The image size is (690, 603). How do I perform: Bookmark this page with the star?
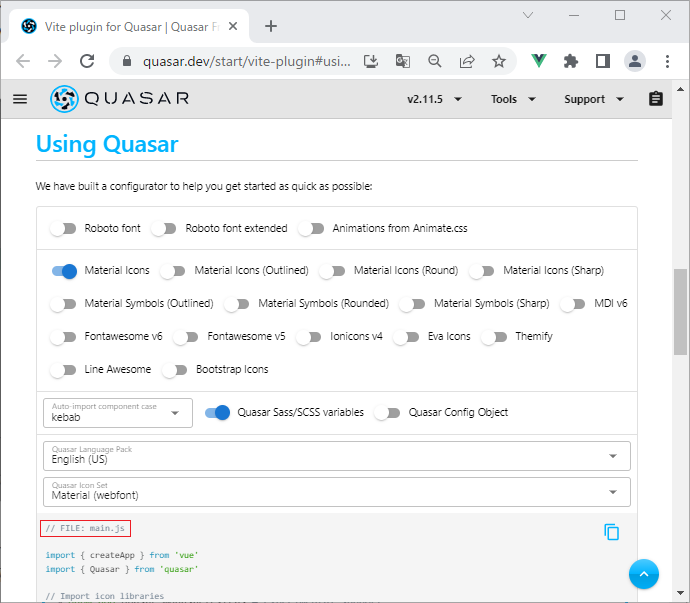point(499,61)
